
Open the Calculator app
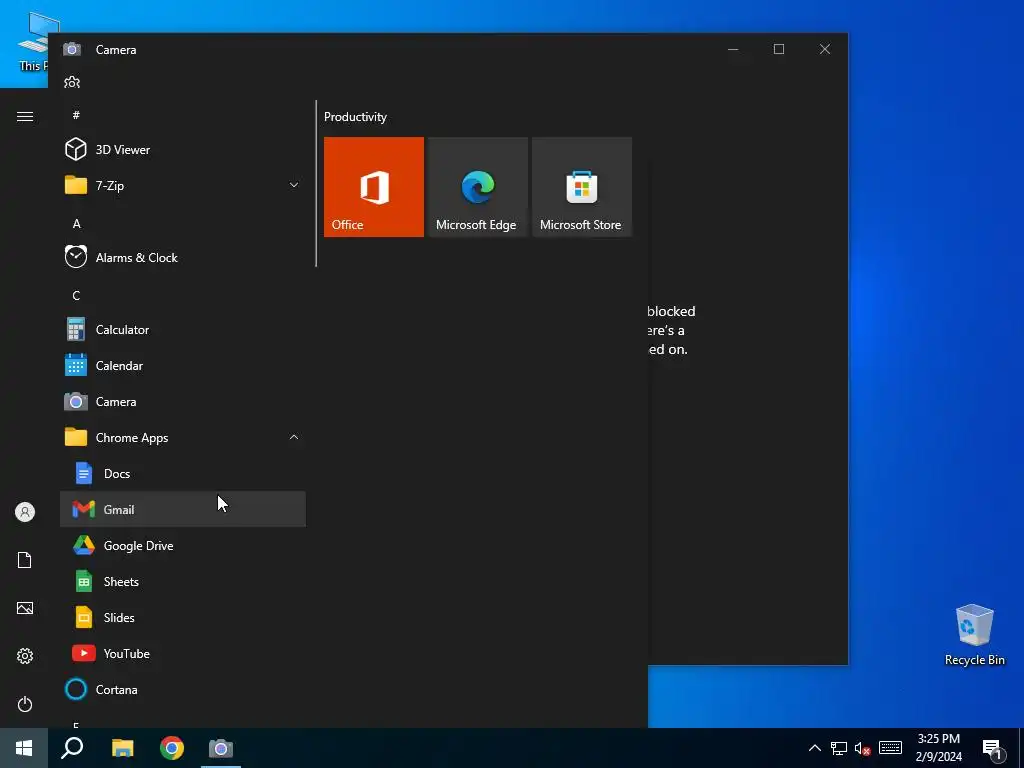point(183,329)
